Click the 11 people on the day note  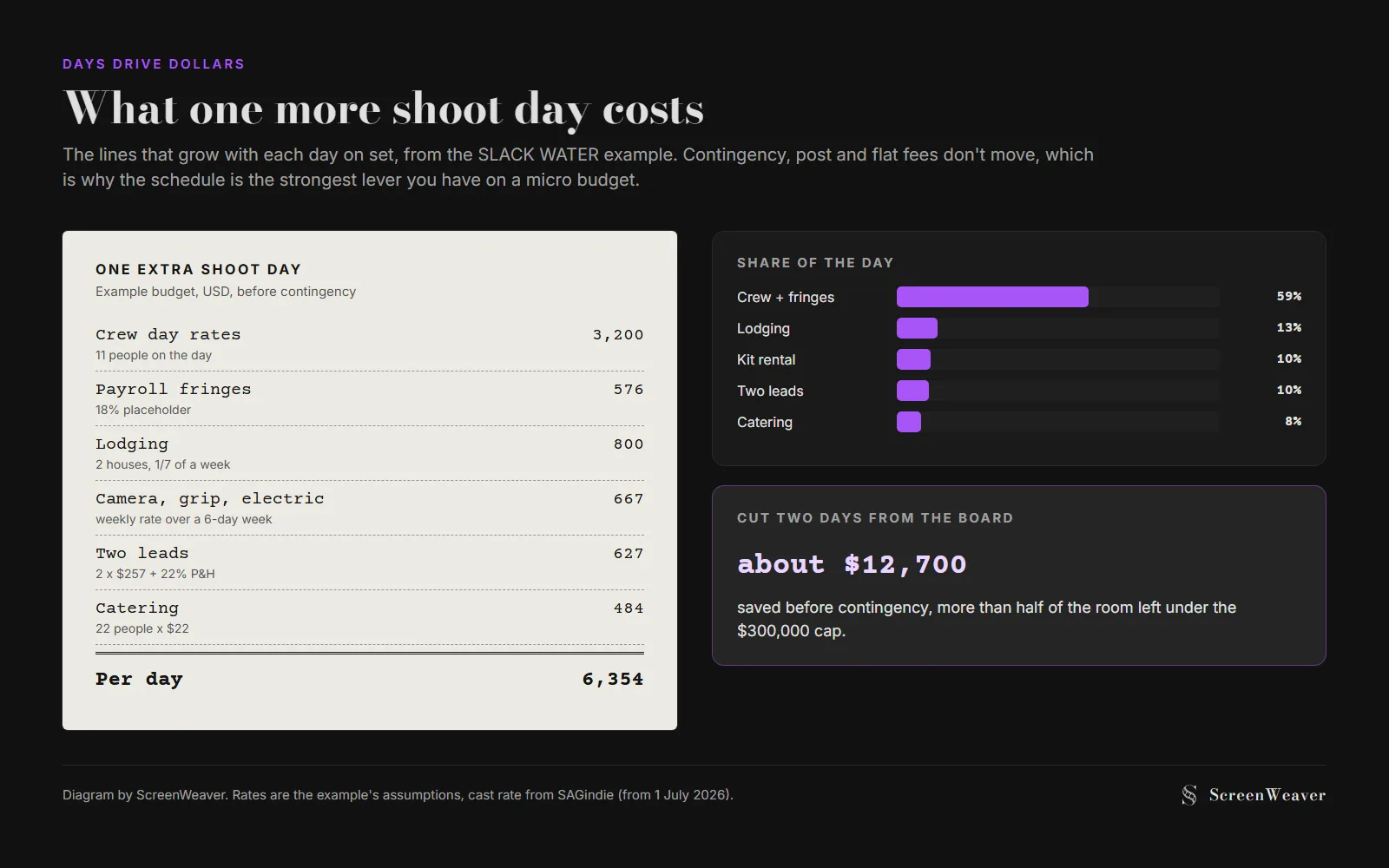(x=154, y=355)
